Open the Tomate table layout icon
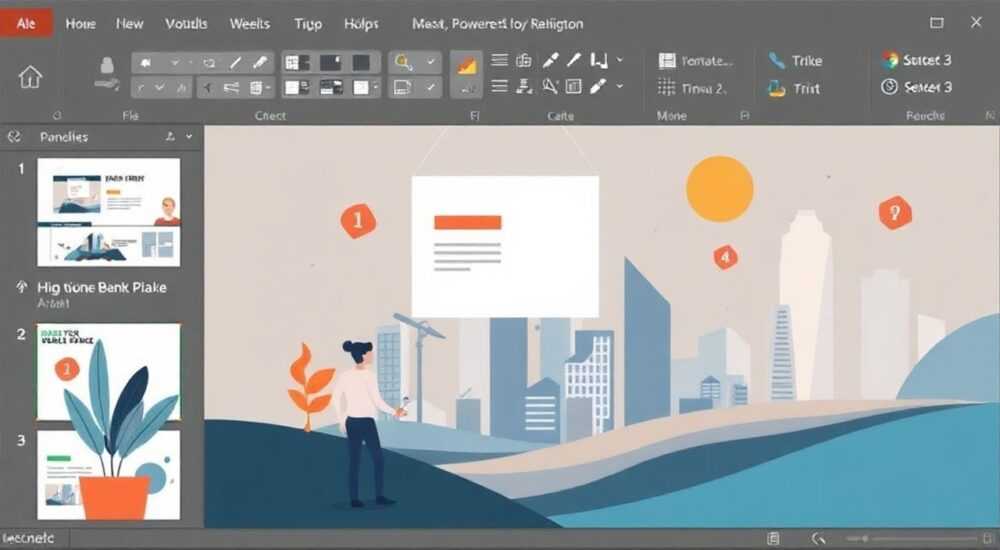This screenshot has height=550, width=1000. pyautogui.click(x=666, y=61)
